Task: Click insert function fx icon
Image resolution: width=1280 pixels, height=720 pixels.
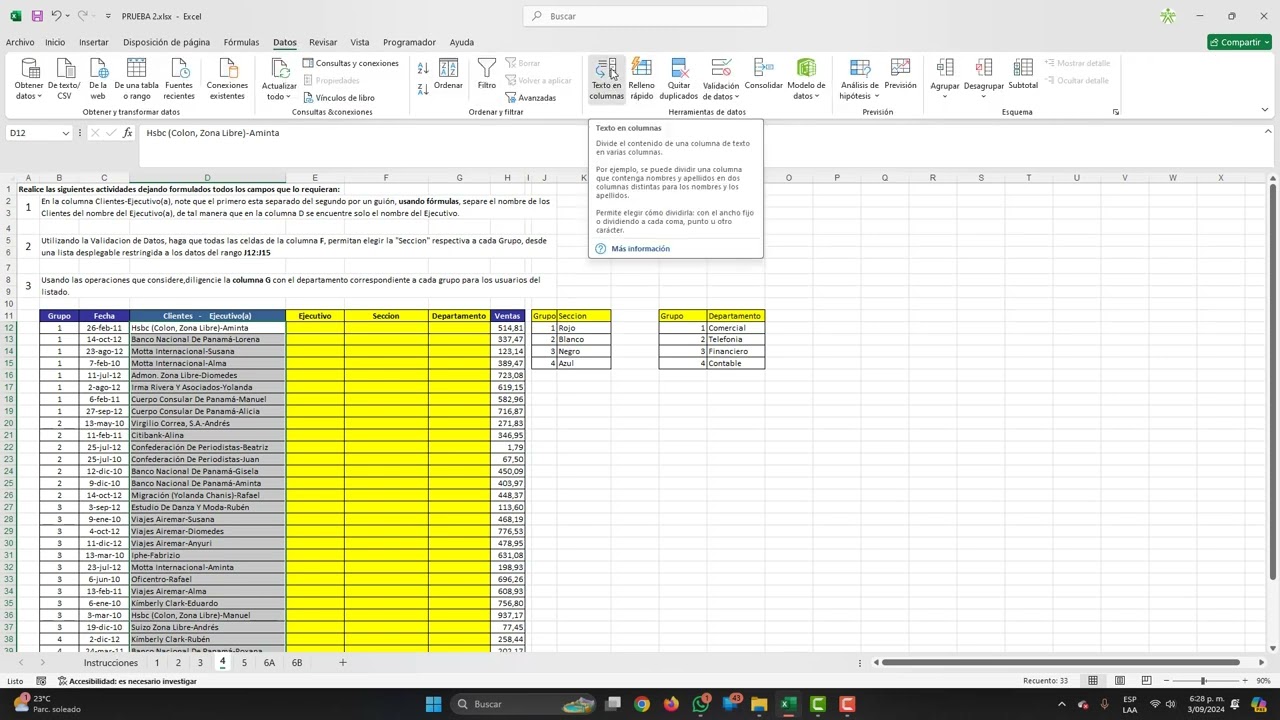Action: pyautogui.click(x=127, y=133)
